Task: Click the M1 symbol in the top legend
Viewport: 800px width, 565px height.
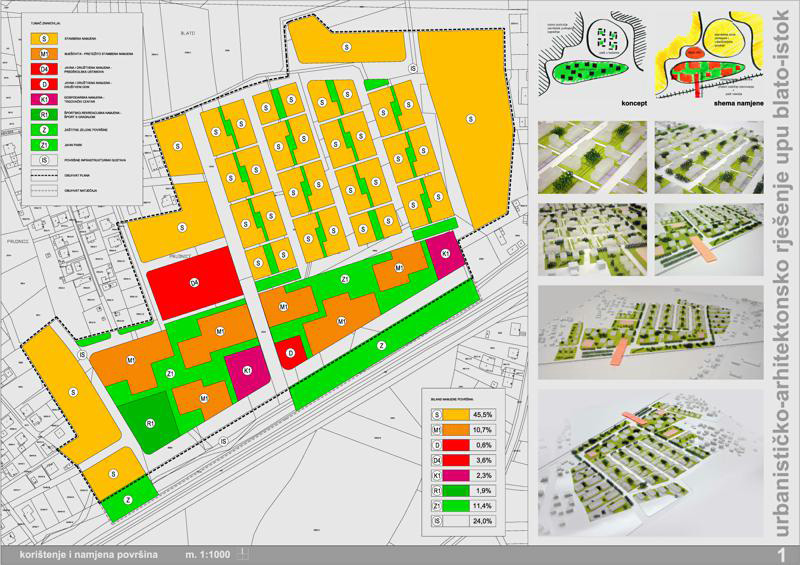Action: pyautogui.click(x=45, y=54)
